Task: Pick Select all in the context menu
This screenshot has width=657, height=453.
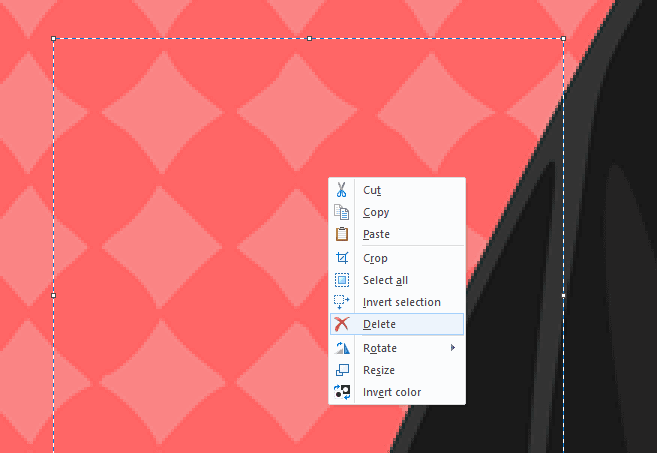Action: tap(397, 280)
